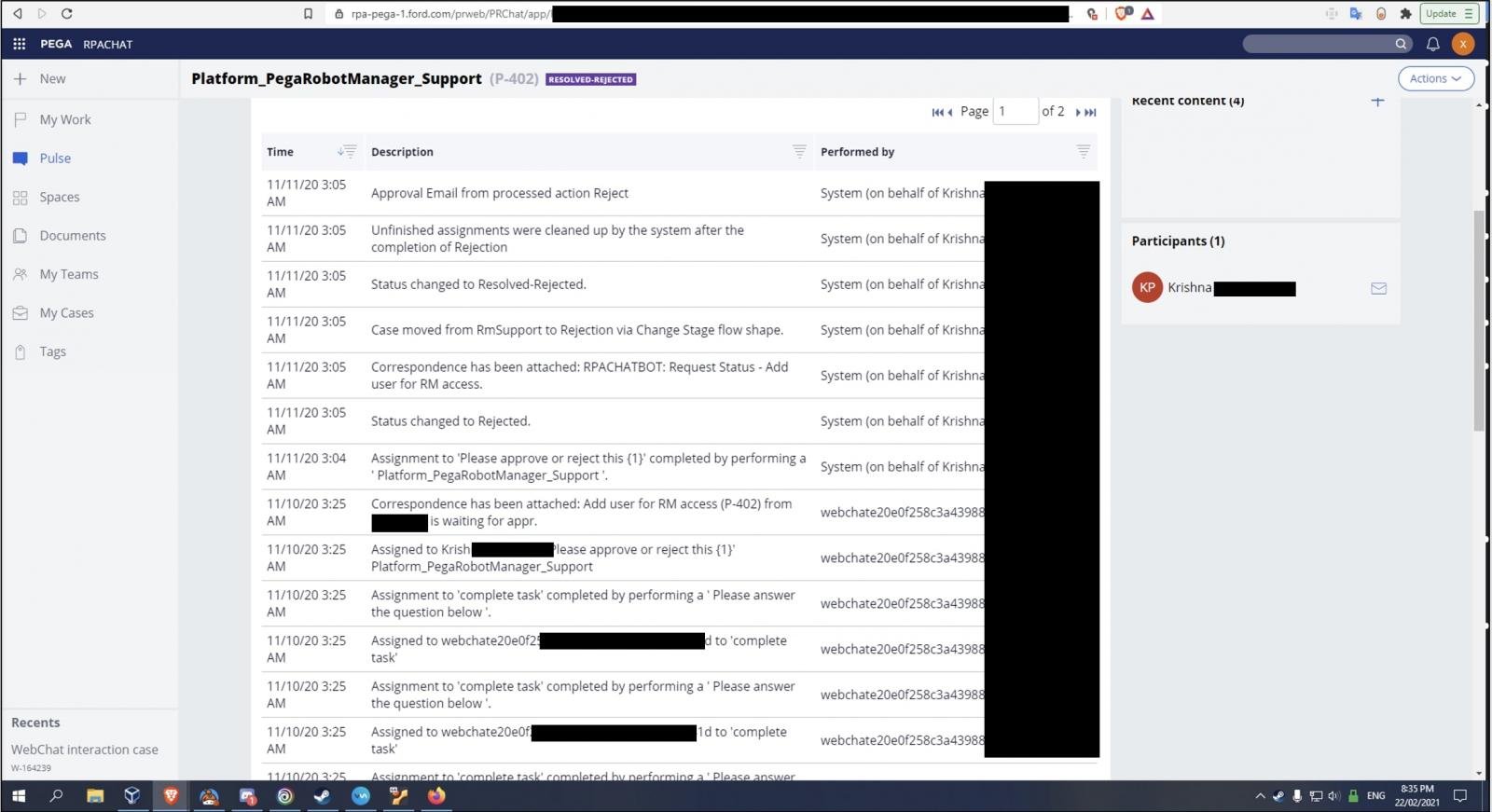Open VirtualBox from the taskbar
Viewport: 1492px width, 812px height.
coord(132,796)
